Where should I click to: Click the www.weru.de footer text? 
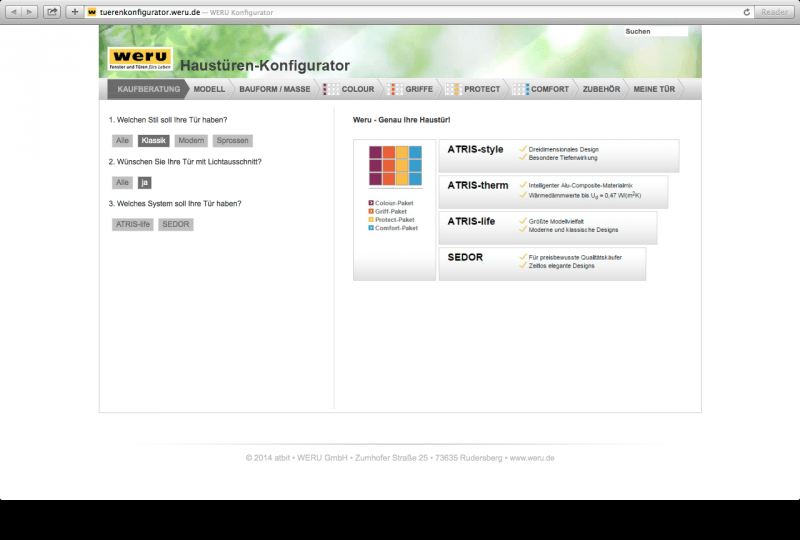click(x=532, y=458)
